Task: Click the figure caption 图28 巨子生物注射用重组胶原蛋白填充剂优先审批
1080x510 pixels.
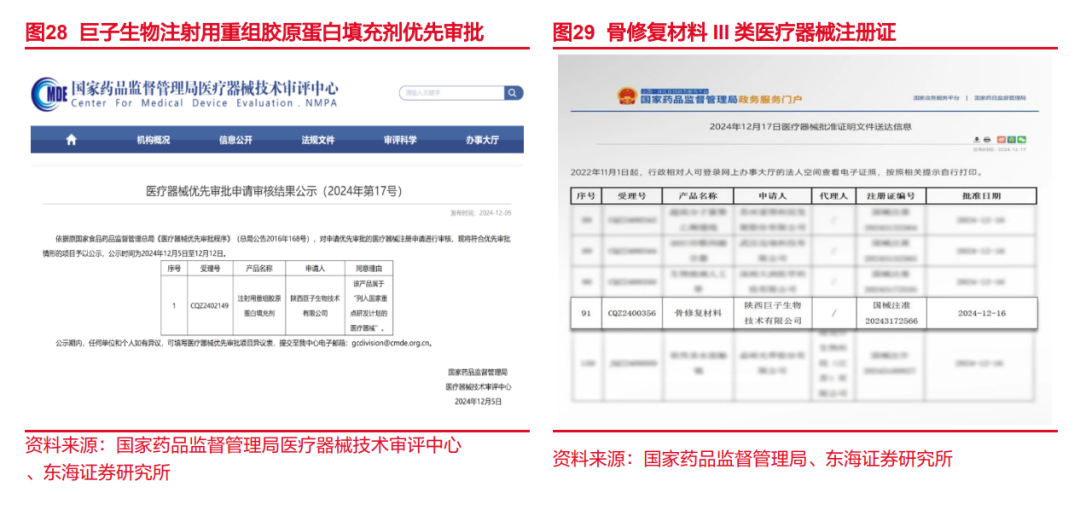Action: pos(254,32)
